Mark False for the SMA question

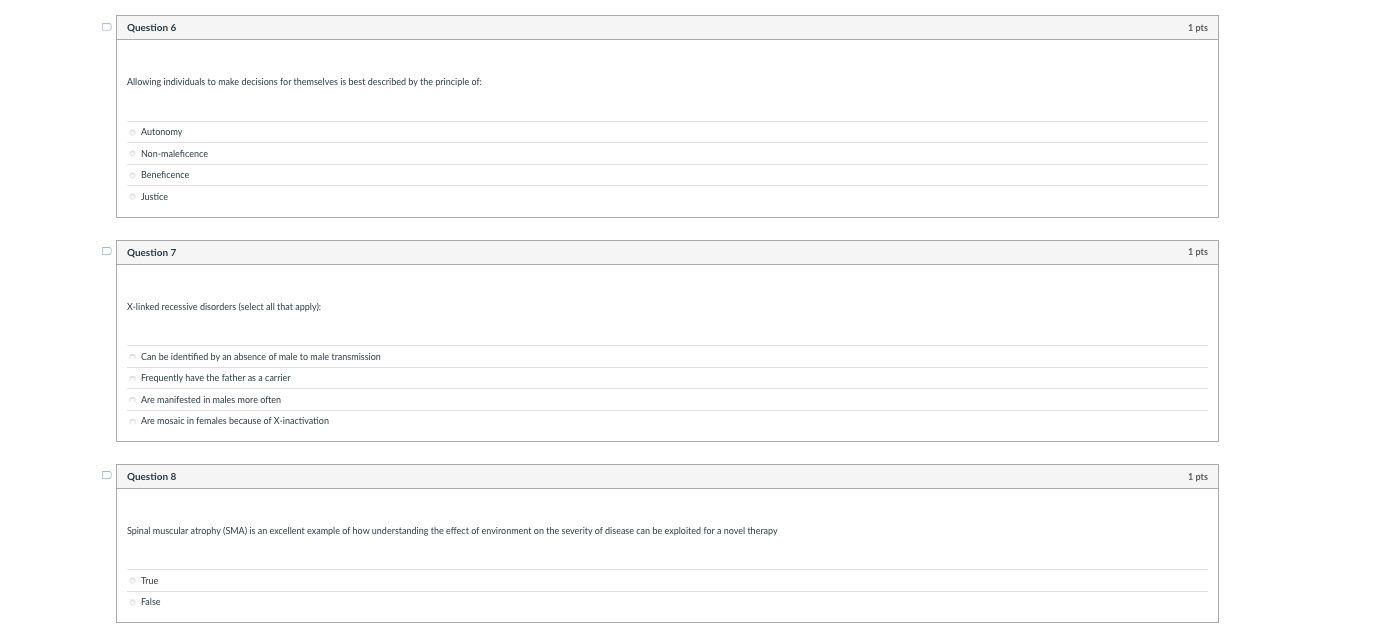(132, 602)
